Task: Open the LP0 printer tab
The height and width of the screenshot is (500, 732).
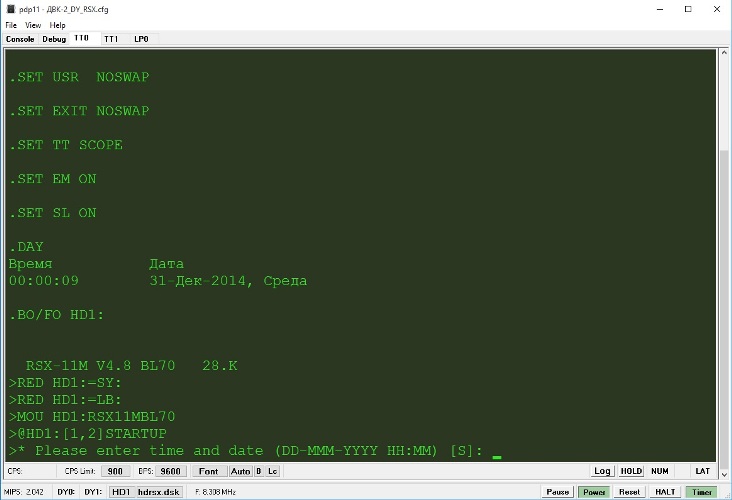Action: coord(141,39)
